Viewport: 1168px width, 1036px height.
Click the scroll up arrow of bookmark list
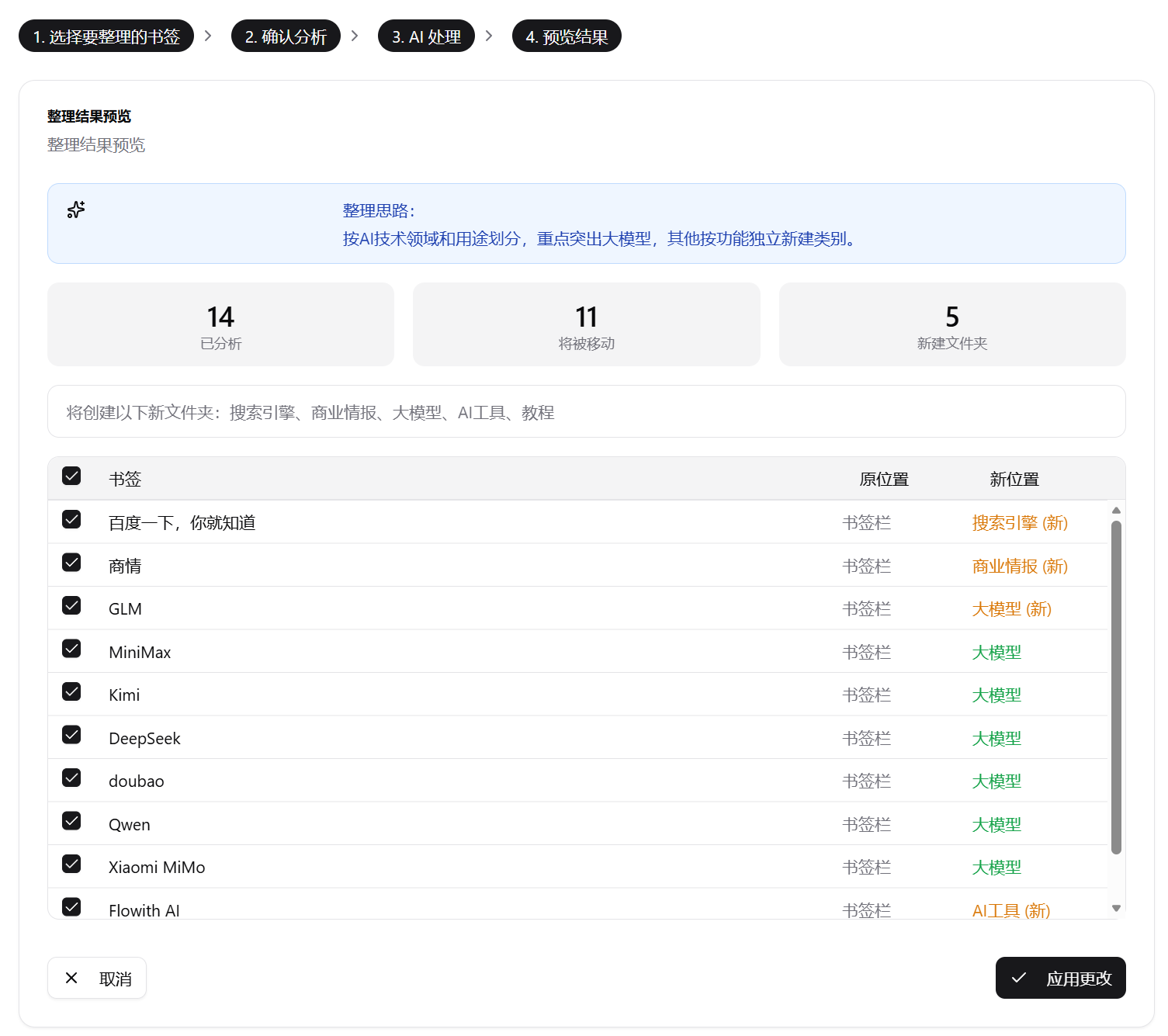pyautogui.click(x=1116, y=510)
